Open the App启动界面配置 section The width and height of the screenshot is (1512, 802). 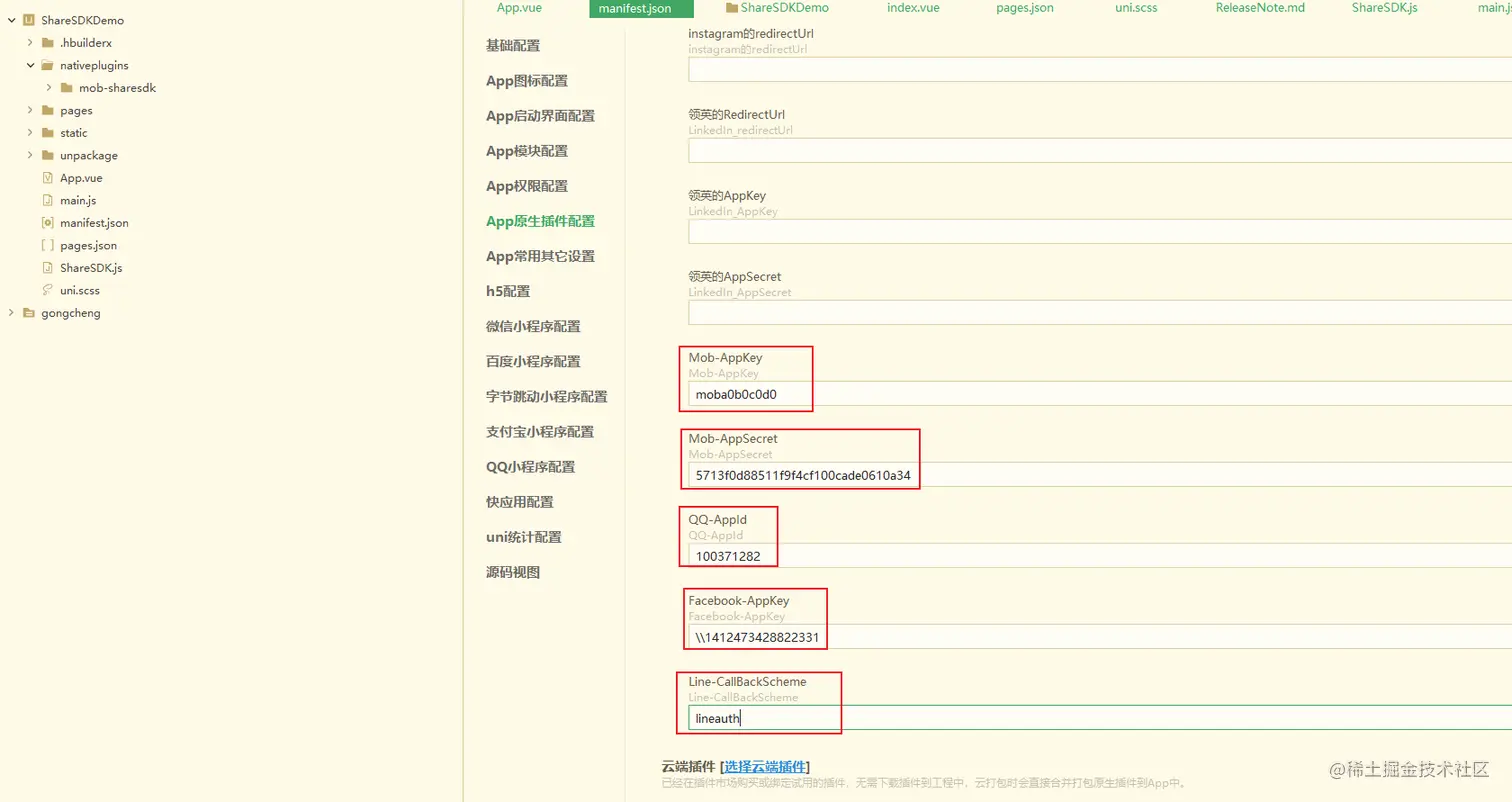(540, 115)
